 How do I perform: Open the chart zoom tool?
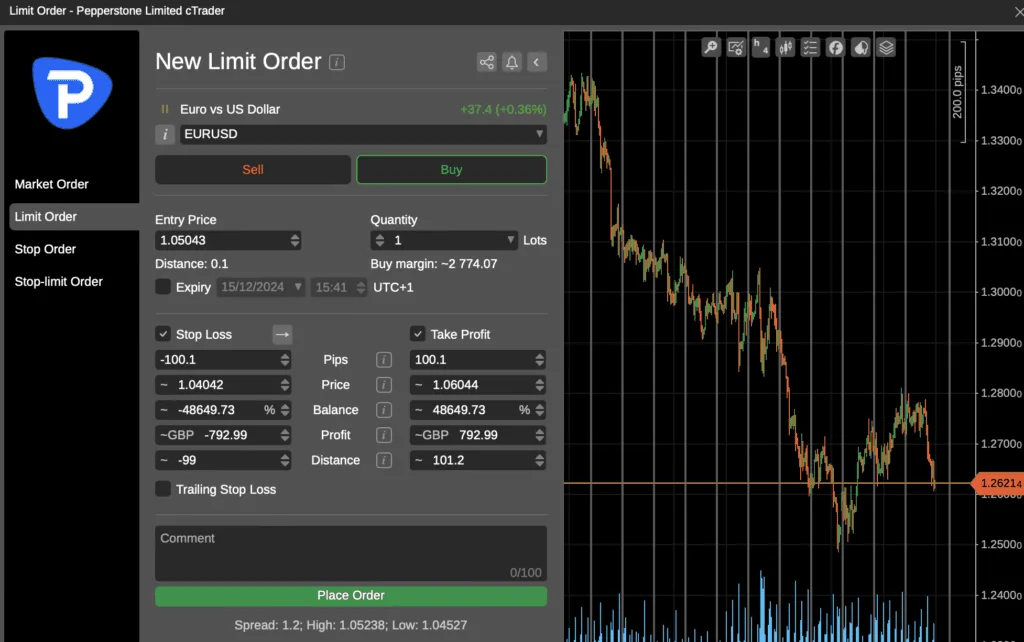[710, 47]
